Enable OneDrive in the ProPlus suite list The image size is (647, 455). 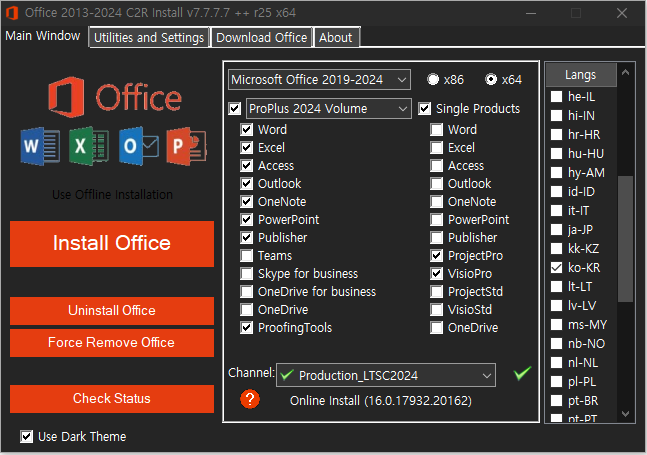click(247, 310)
